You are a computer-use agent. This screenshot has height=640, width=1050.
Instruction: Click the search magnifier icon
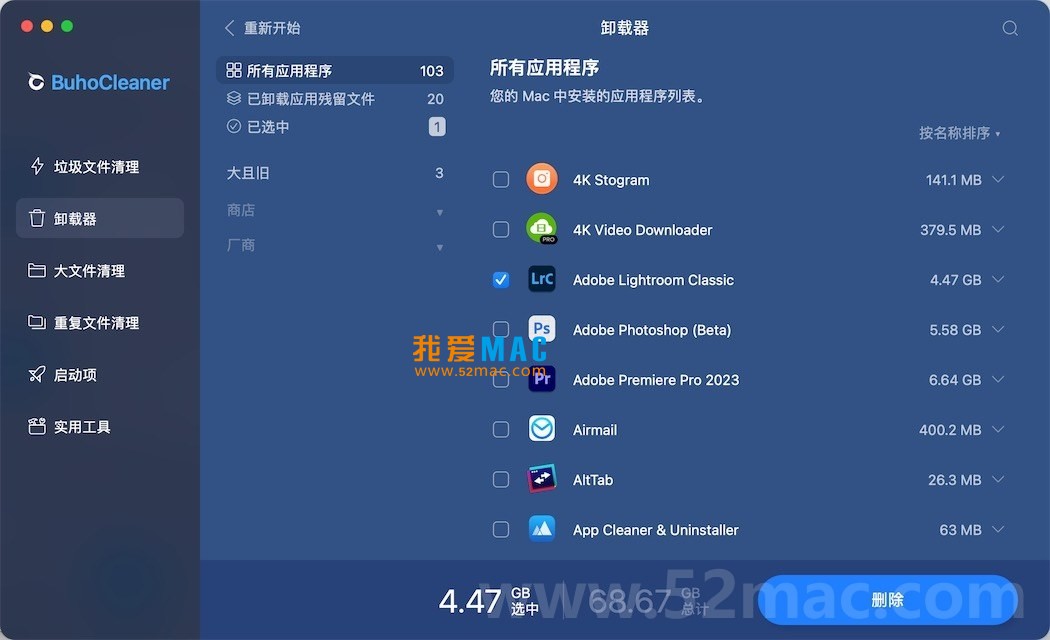tap(1010, 28)
